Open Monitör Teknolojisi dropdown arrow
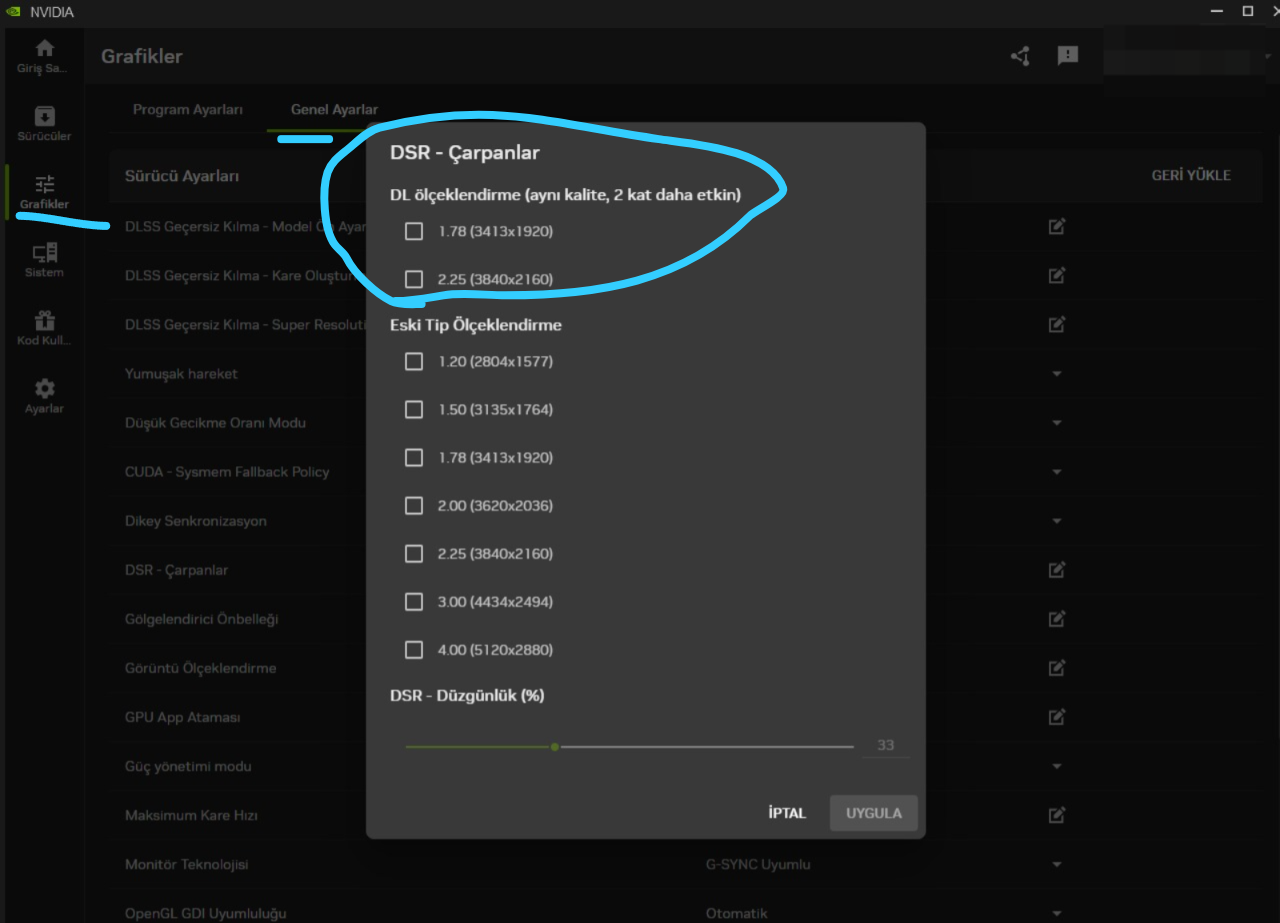1280x923 pixels. pyautogui.click(x=1057, y=864)
